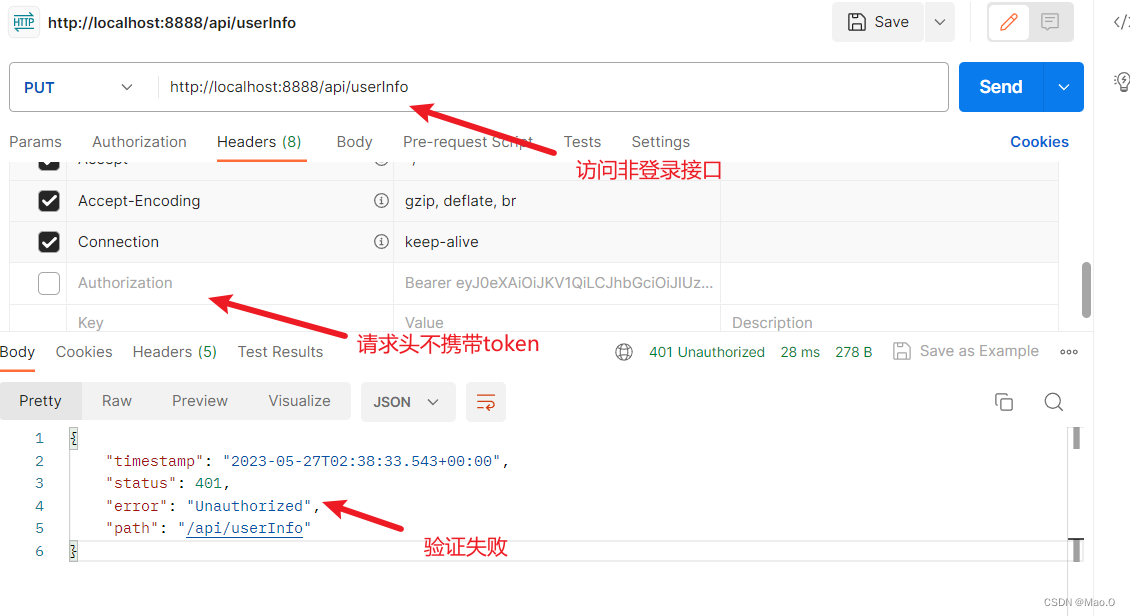
Task: Click the response body scrollbar
Action: pos(1076,438)
